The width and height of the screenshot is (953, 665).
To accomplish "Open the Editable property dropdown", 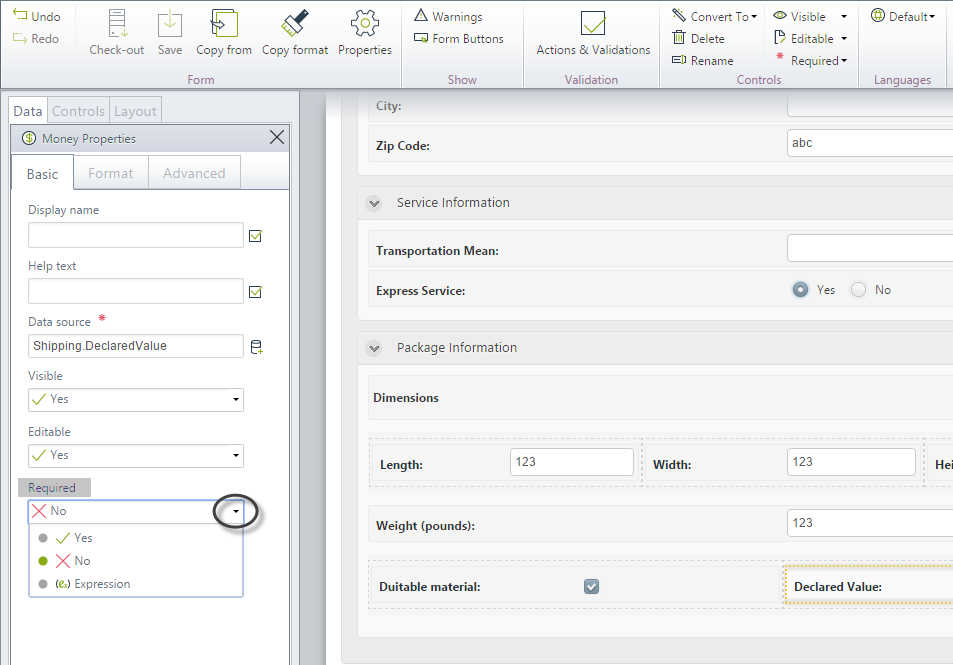I will [x=136, y=455].
